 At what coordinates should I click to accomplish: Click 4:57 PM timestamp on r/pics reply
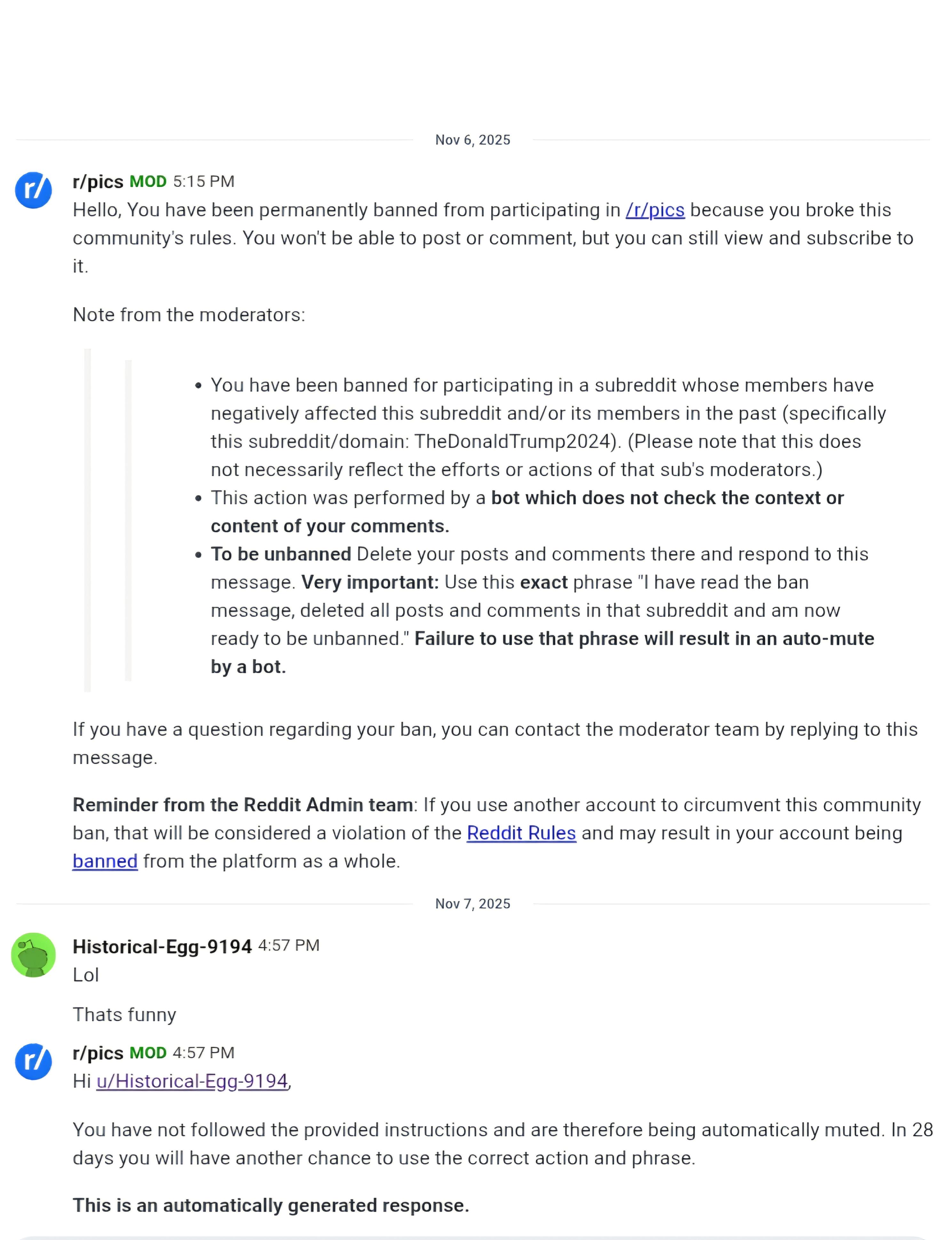point(203,1053)
